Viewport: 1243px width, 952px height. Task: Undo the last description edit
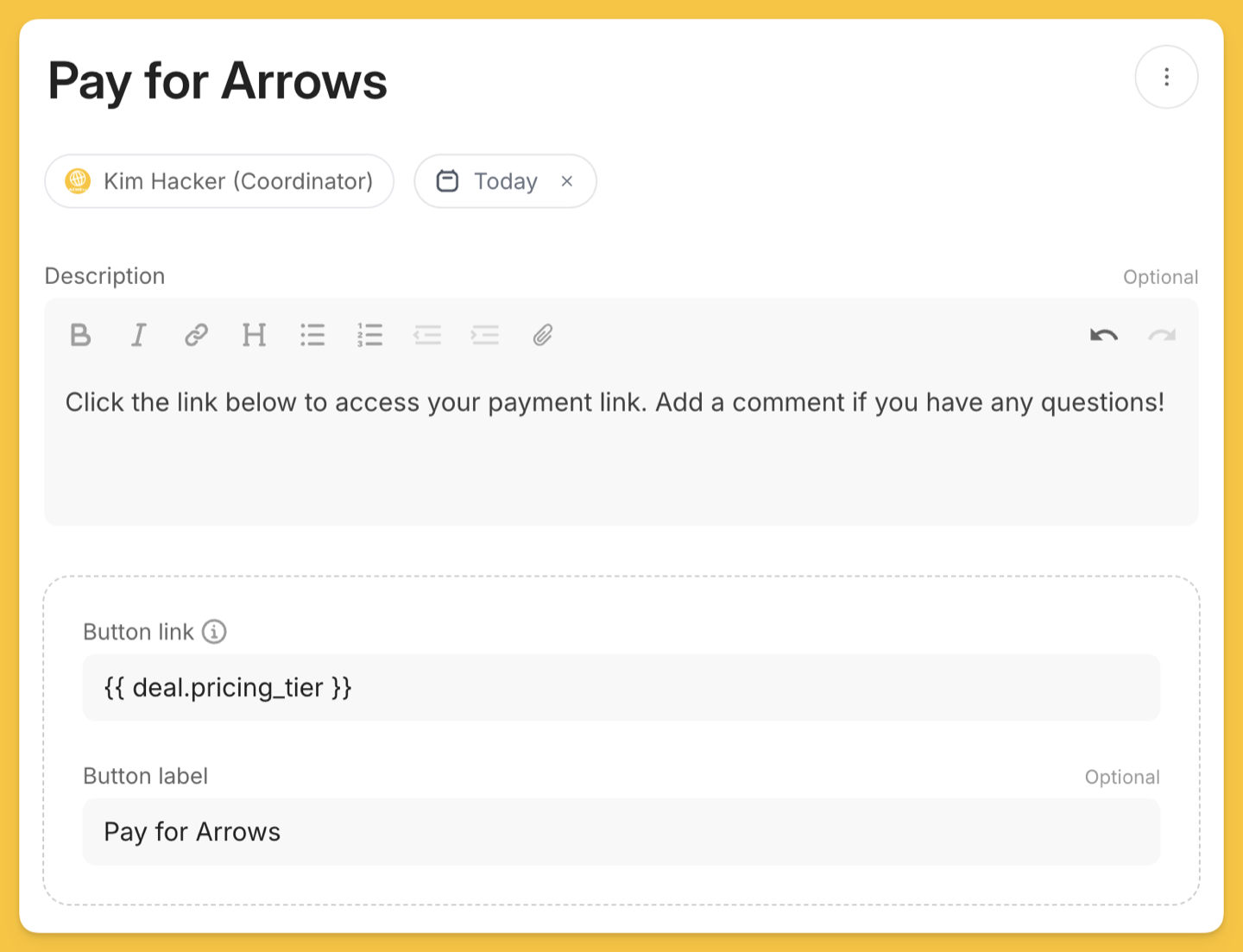tap(1104, 335)
